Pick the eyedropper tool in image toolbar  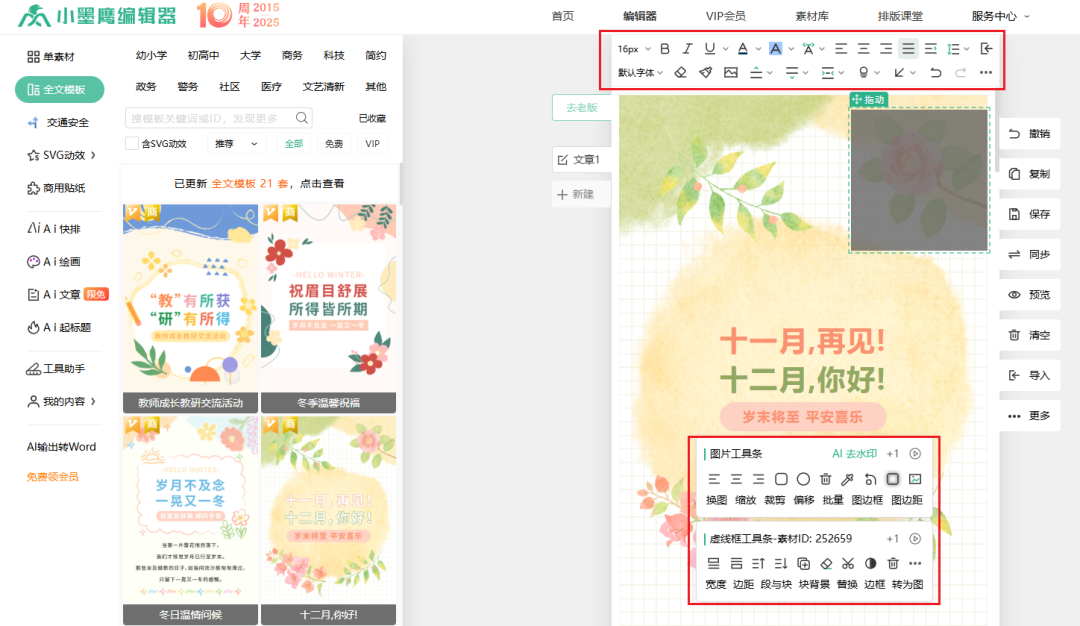point(847,479)
